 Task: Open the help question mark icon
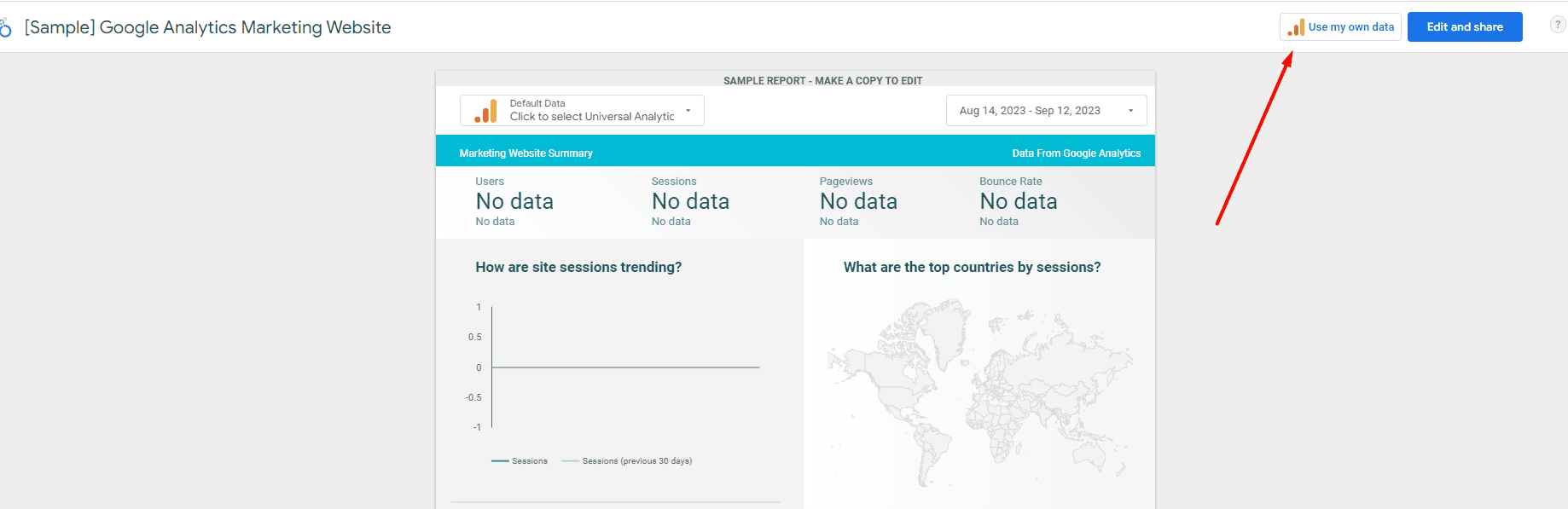tap(1558, 25)
